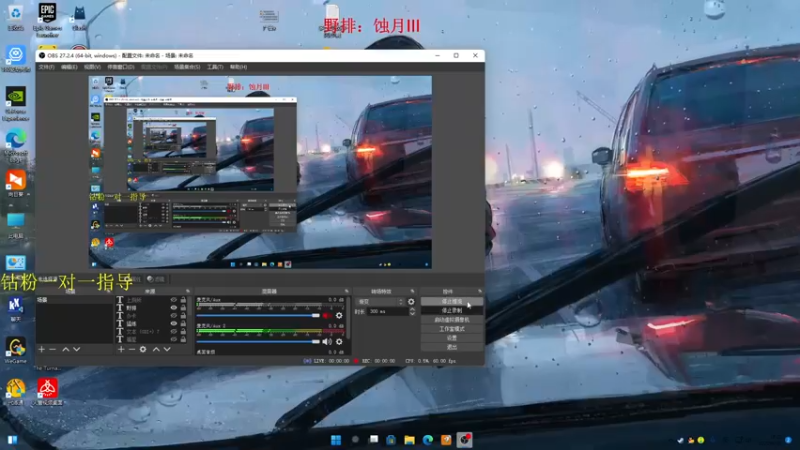800x450 pixels.
Task: Open Microsoft Edge desktop shortcut
Action: tap(16, 146)
